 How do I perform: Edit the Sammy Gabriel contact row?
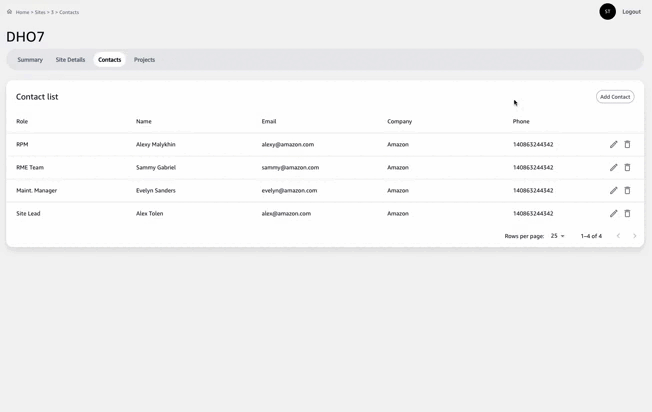click(x=614, y=168)
